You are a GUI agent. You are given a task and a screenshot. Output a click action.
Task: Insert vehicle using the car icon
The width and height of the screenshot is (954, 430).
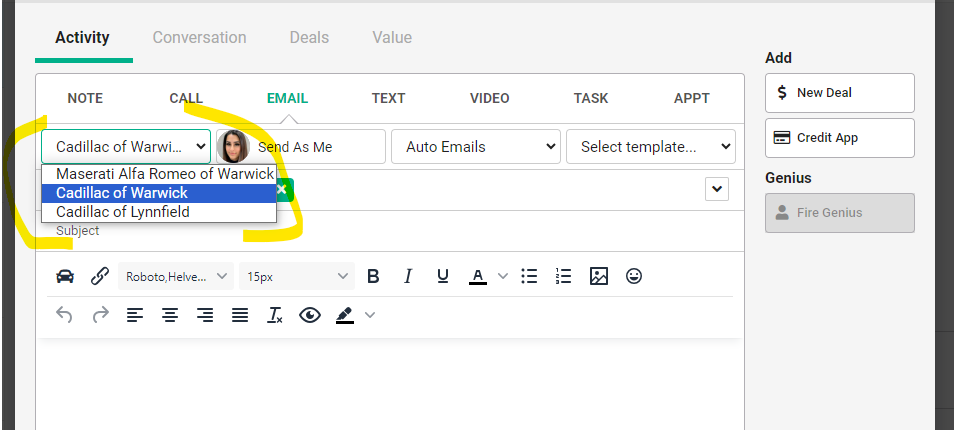65,276
